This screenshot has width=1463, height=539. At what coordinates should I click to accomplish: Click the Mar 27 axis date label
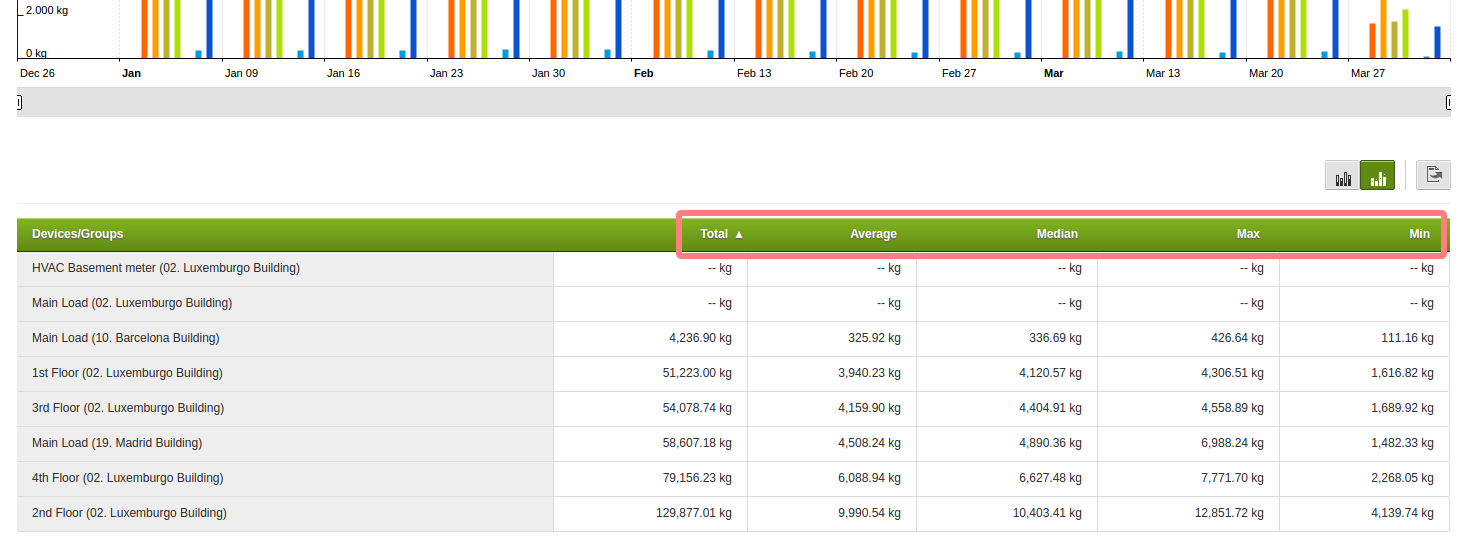1368,73
